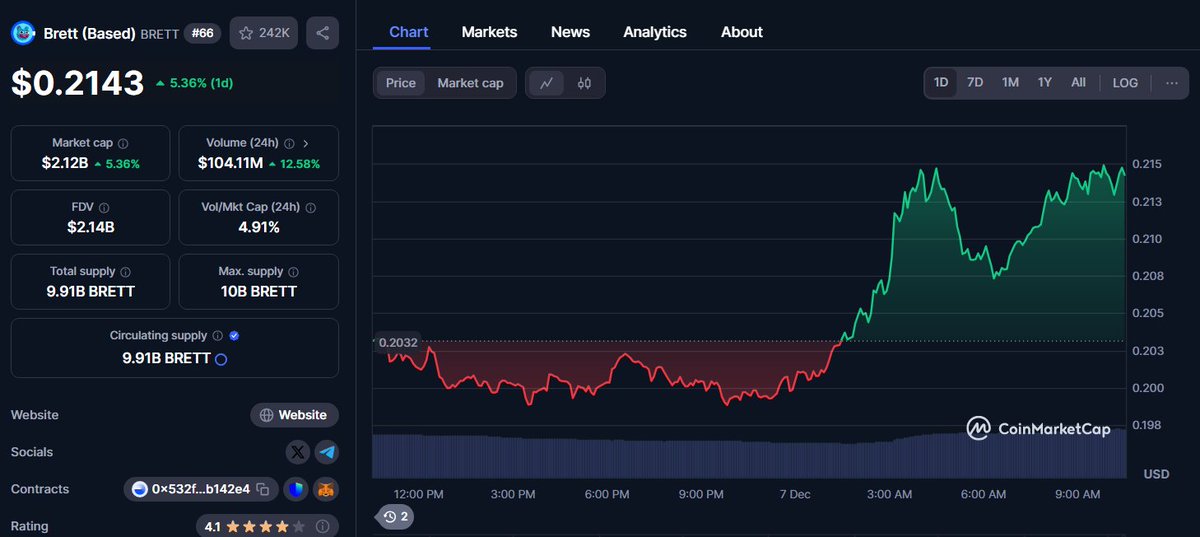
Task: Select the Price chart toggle
Action: pos(401,83)
